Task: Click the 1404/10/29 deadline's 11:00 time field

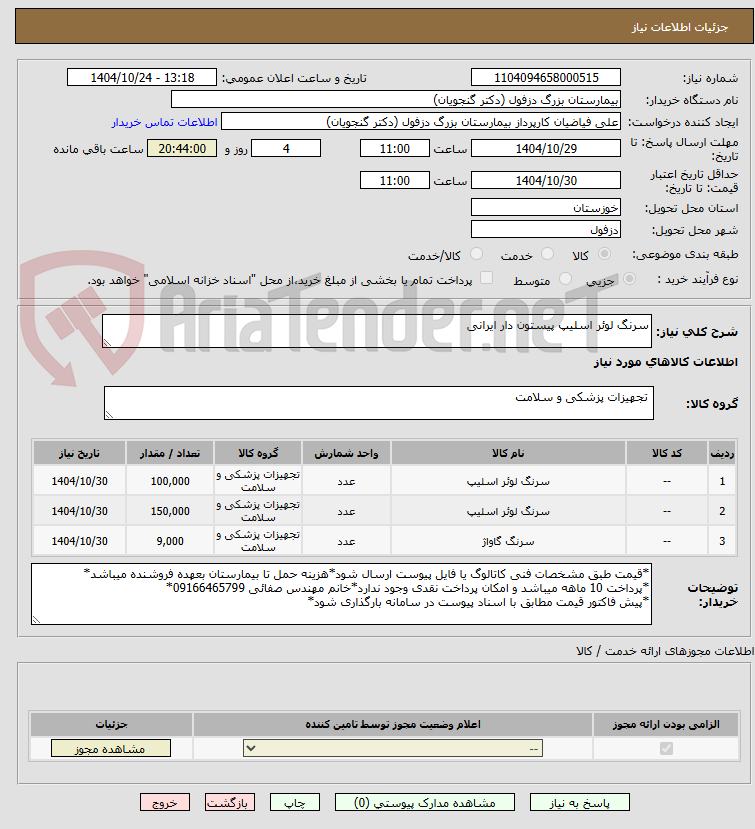Action: pos(394,148)
